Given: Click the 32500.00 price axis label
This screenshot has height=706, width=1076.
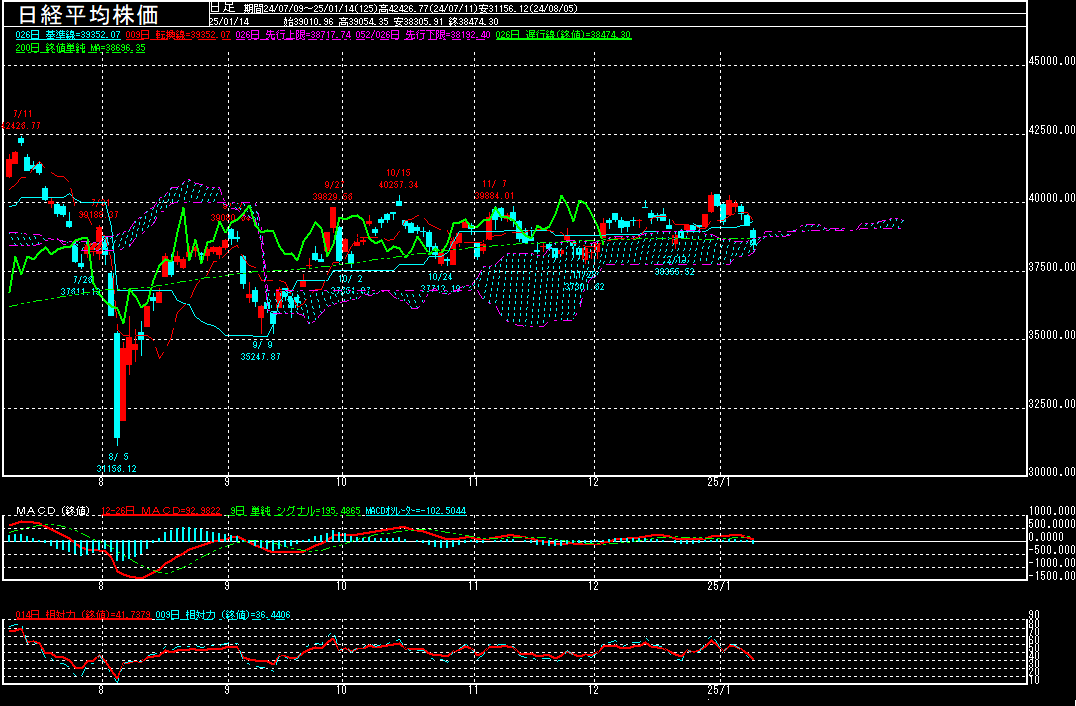Looking at the screenshot, I should pyautogui.click(x=1052, y=404).
